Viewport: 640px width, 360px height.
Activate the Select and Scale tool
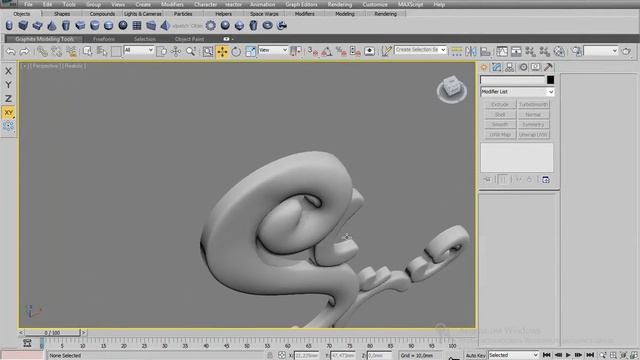point(250,51)
